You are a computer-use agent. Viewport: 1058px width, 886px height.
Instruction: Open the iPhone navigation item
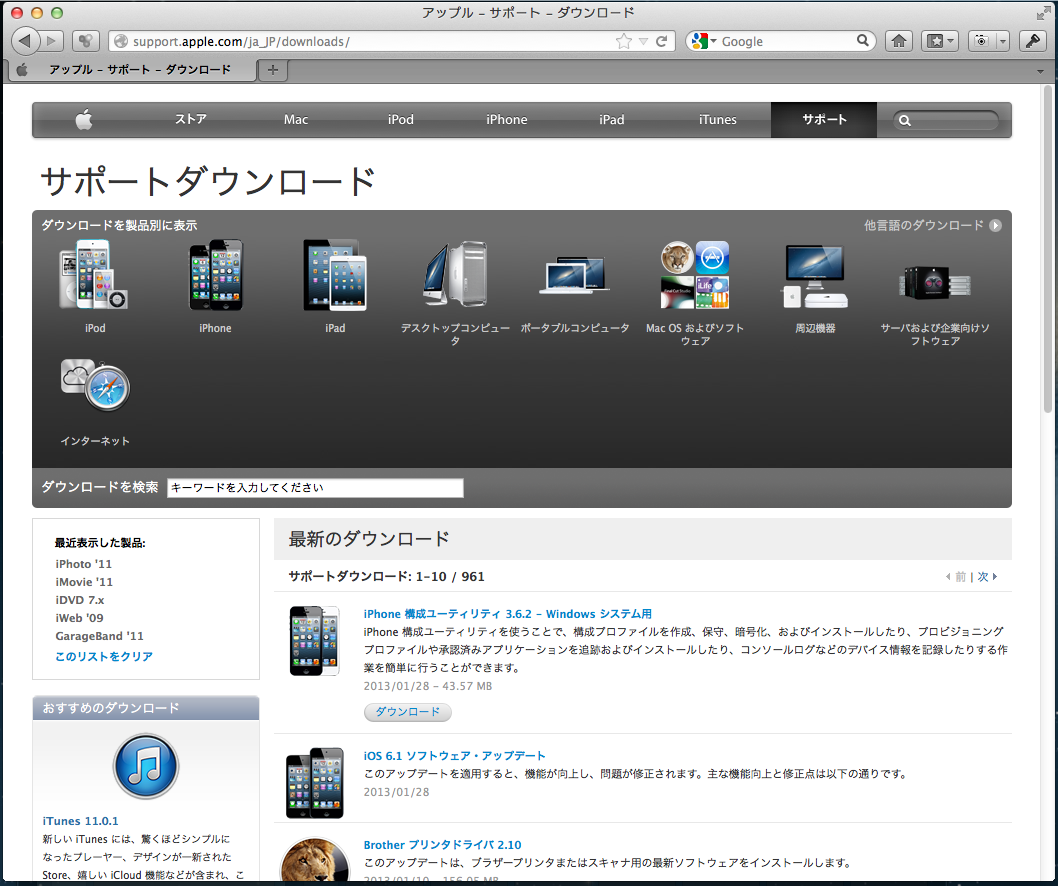[506, 119]
